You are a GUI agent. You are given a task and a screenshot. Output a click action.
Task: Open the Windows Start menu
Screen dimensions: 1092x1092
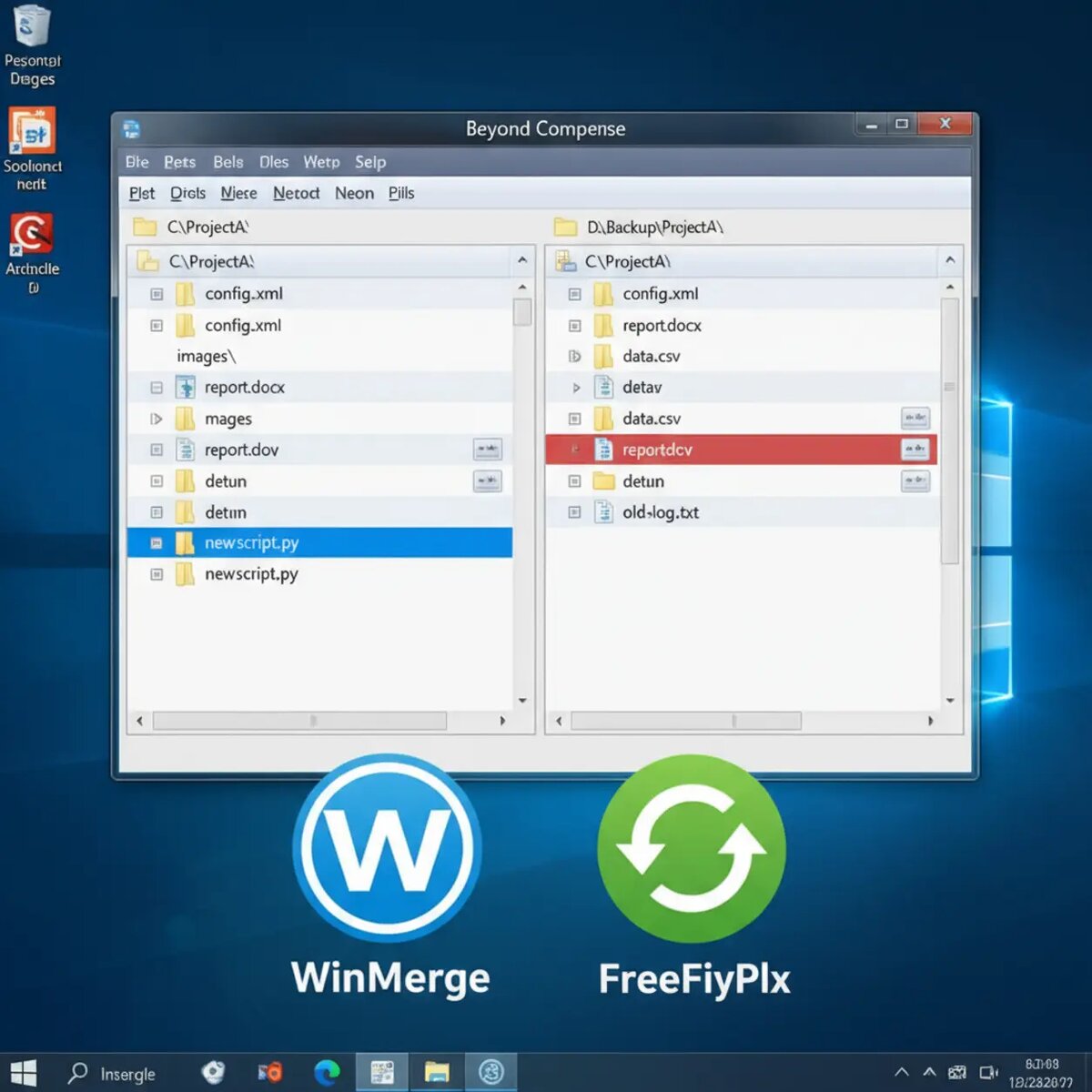(23, 1073)
